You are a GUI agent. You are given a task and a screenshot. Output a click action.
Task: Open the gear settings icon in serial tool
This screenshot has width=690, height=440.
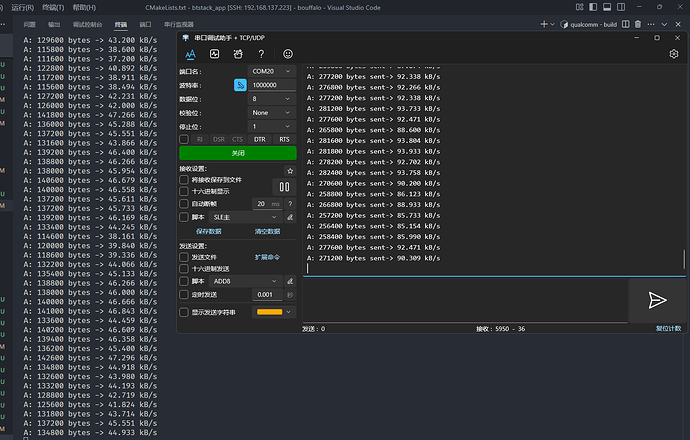tap(674, 54)
